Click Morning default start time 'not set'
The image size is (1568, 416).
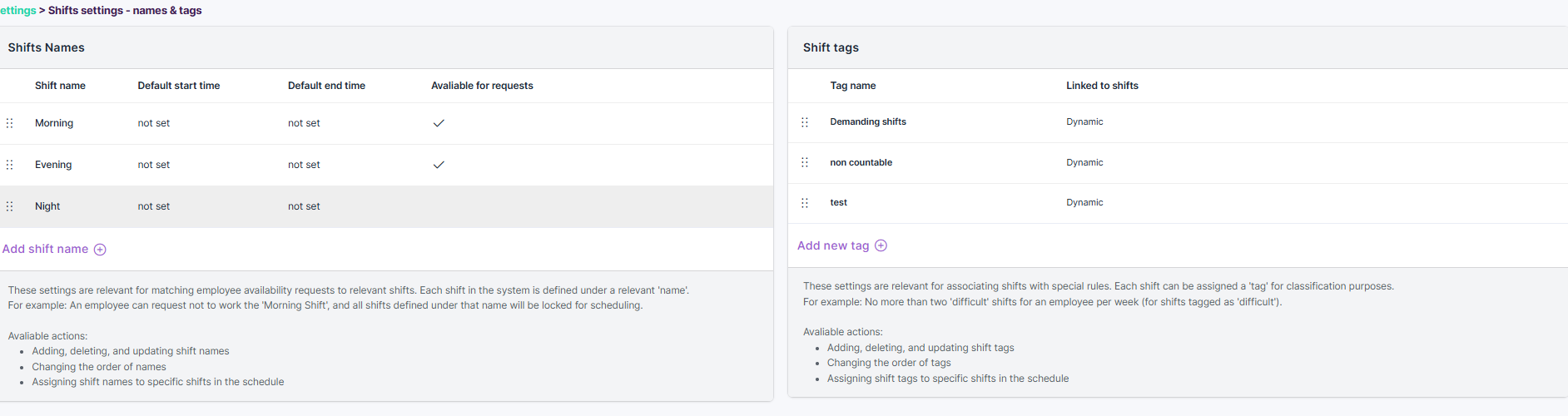pos(153,123)
